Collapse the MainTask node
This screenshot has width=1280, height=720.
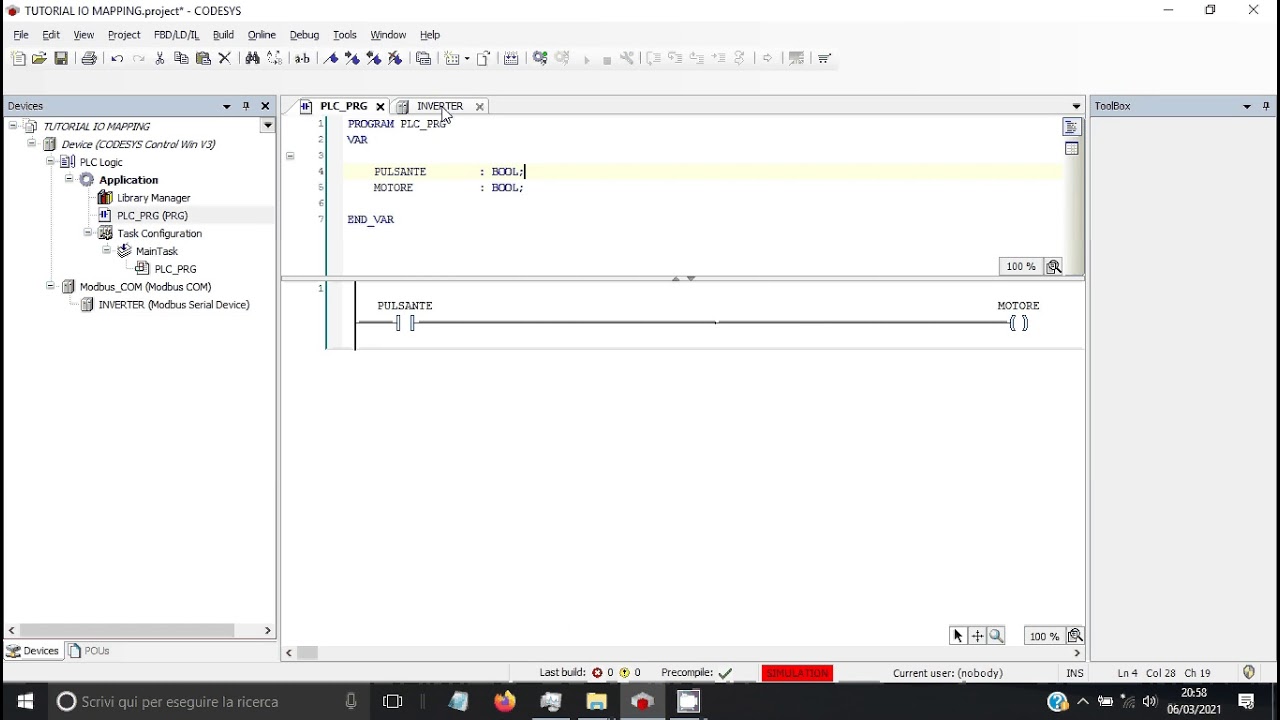pyautogui.click(x=106, y=251)
